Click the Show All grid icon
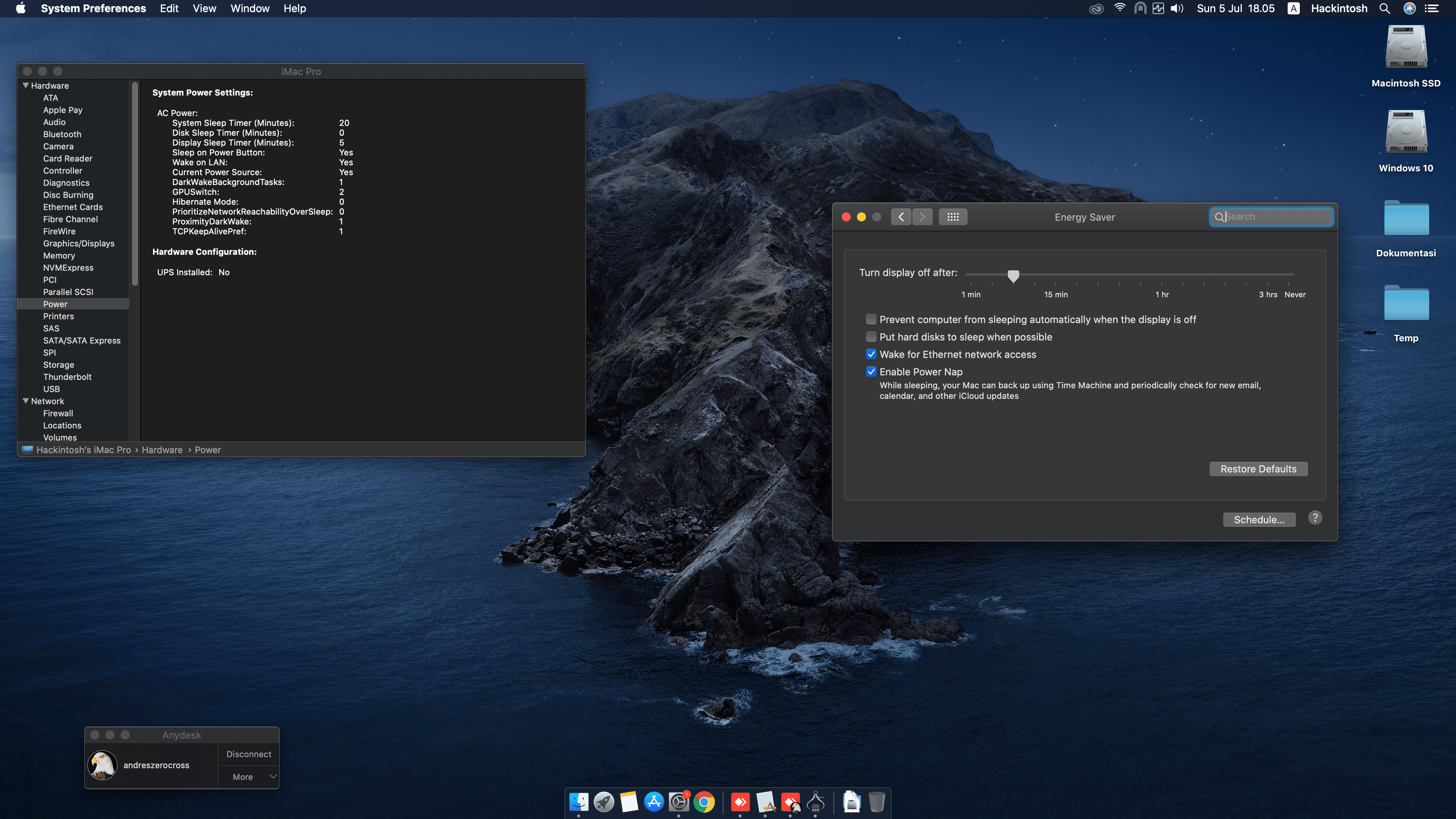The image size is (1456, 819). coord(952,217)
